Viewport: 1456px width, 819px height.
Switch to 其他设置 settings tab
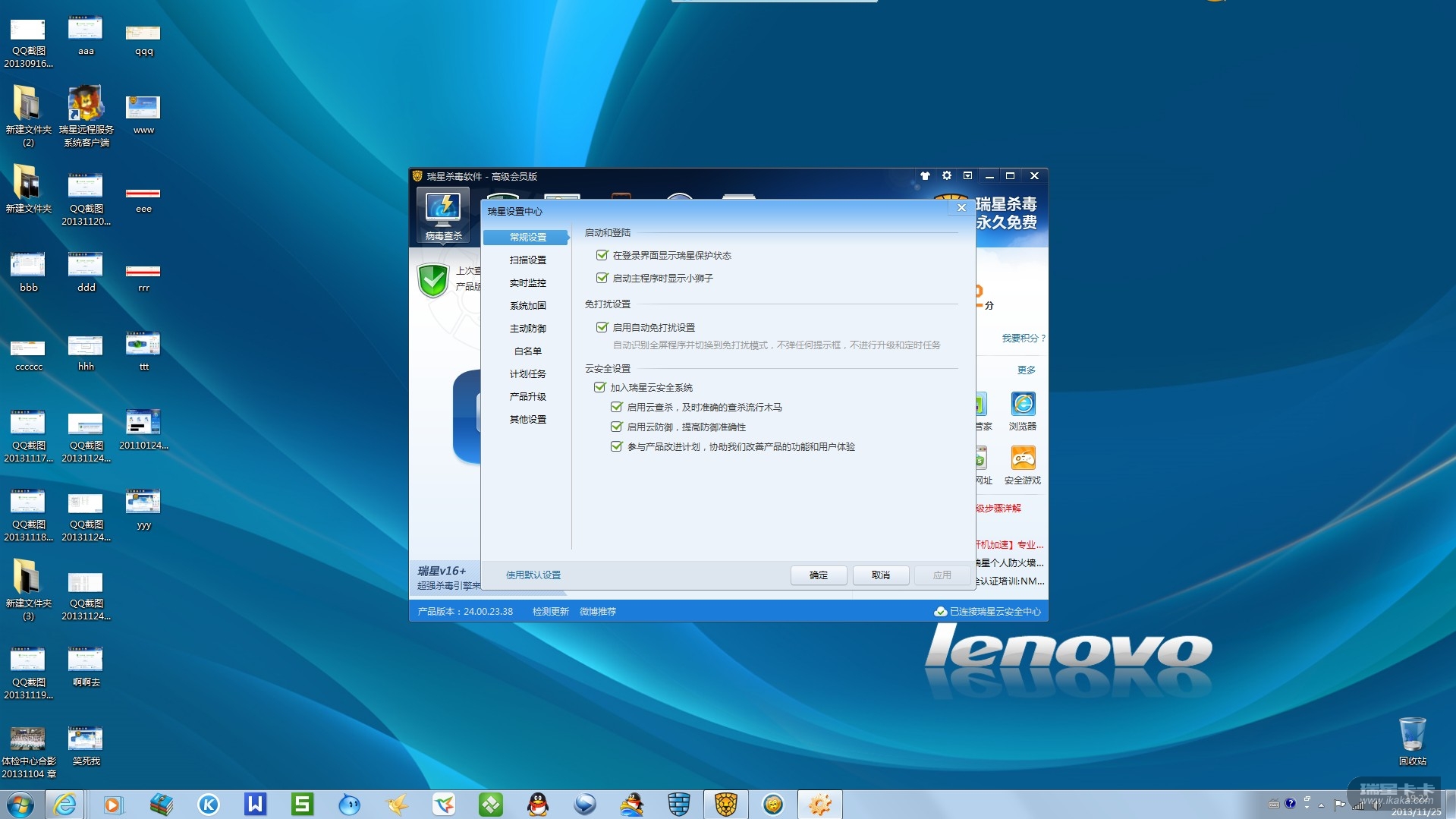(528, 420)
